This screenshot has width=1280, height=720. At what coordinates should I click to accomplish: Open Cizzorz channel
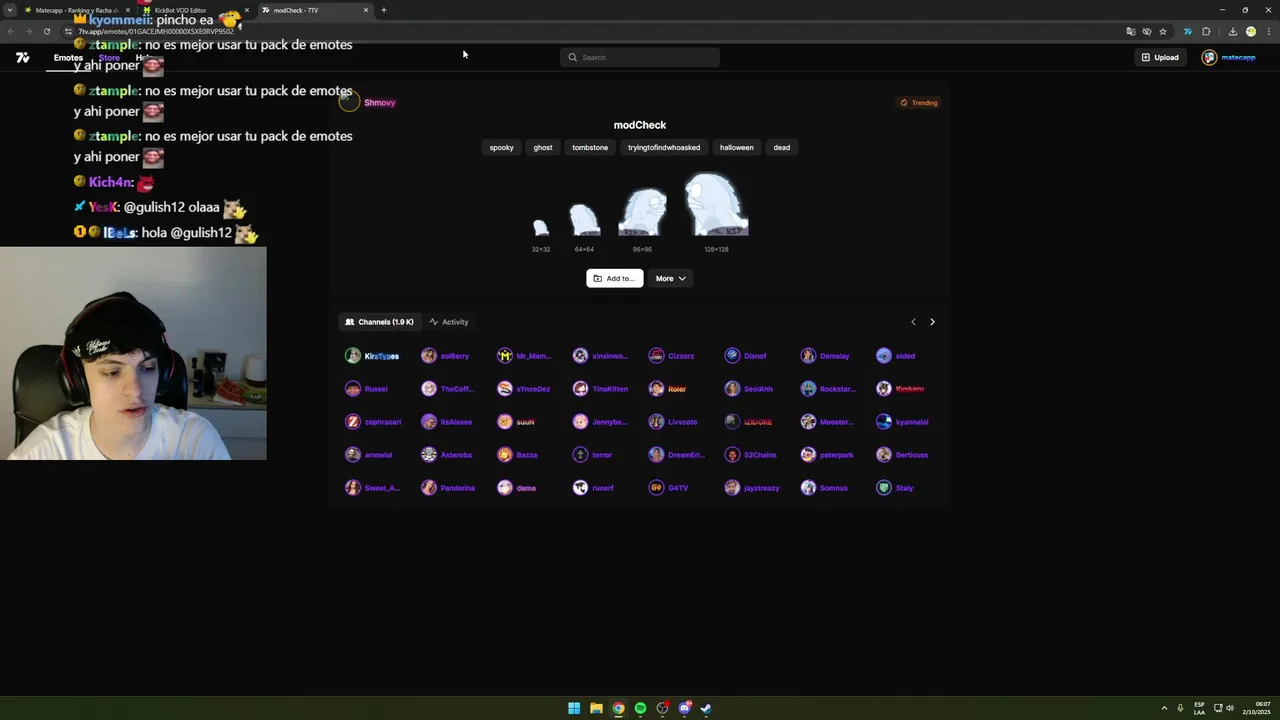click(x=671, y=356)
